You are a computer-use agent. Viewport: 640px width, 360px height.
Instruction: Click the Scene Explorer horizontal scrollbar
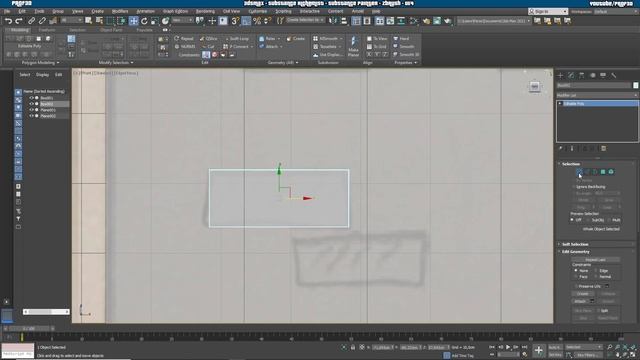(x=46, y=312)
